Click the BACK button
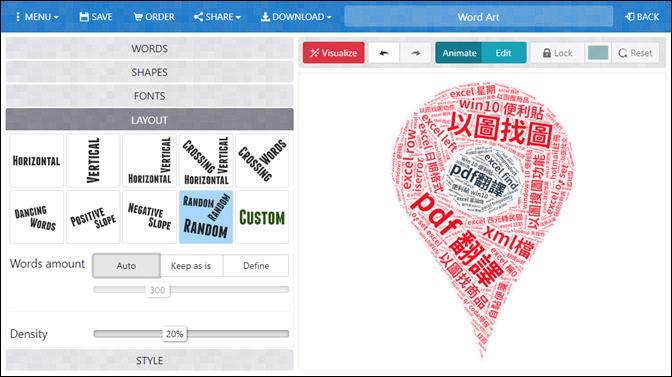 (x=642, y=17)
